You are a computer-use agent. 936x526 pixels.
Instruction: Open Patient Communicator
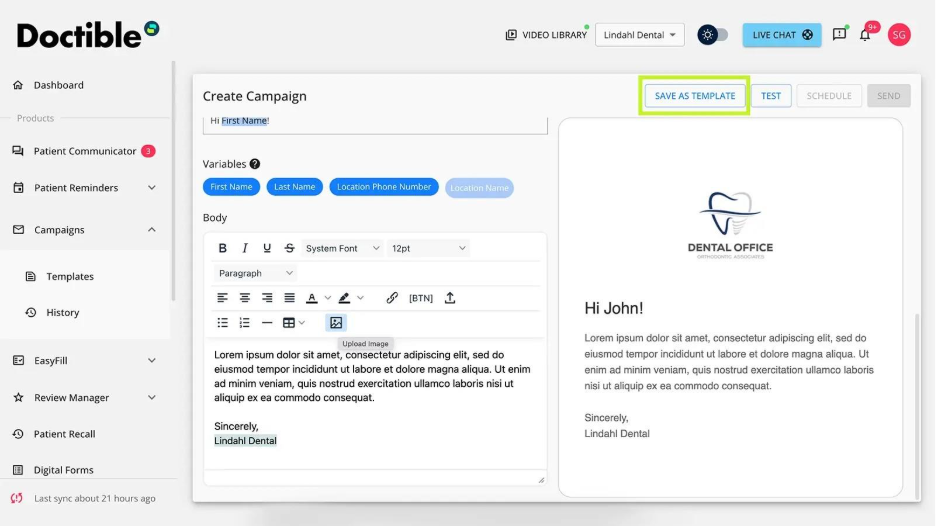pyautogui.click(x=85, y=152)
